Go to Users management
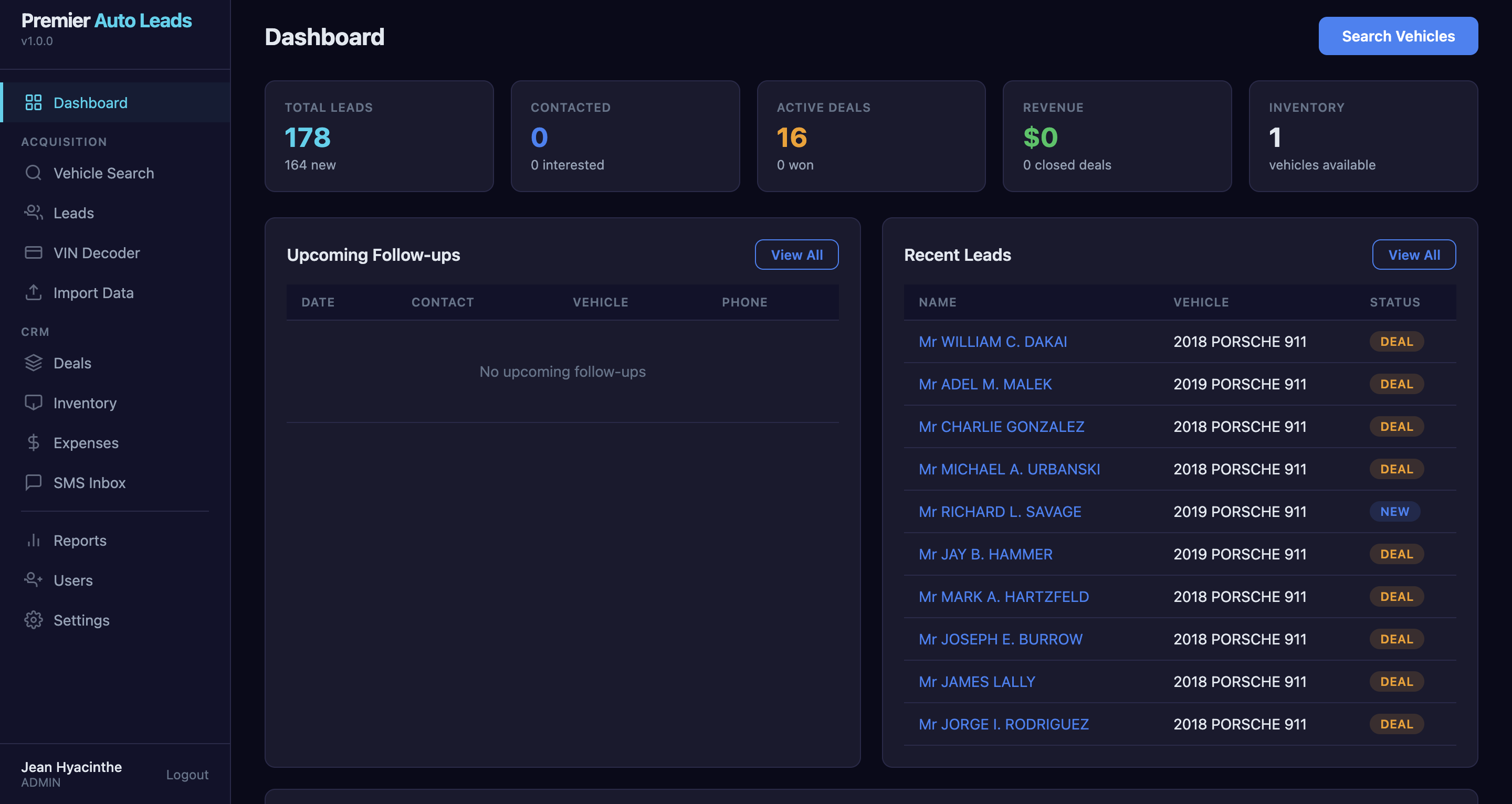 pyautogui.click(x=116, y=580)
